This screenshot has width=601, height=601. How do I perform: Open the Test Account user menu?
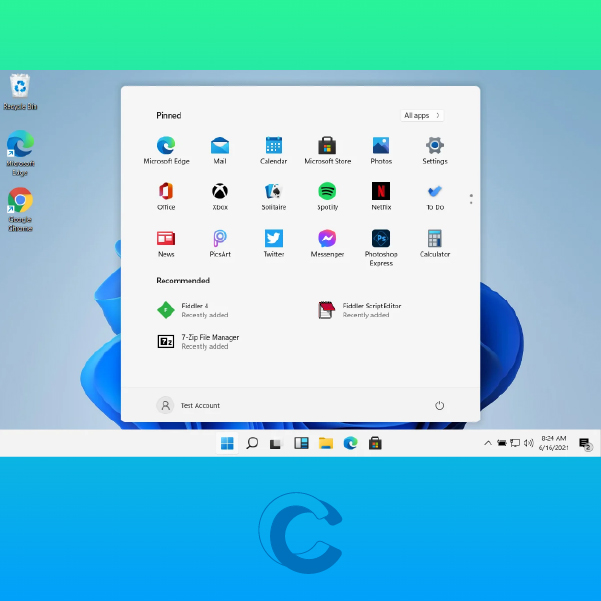tap(188, 406)
